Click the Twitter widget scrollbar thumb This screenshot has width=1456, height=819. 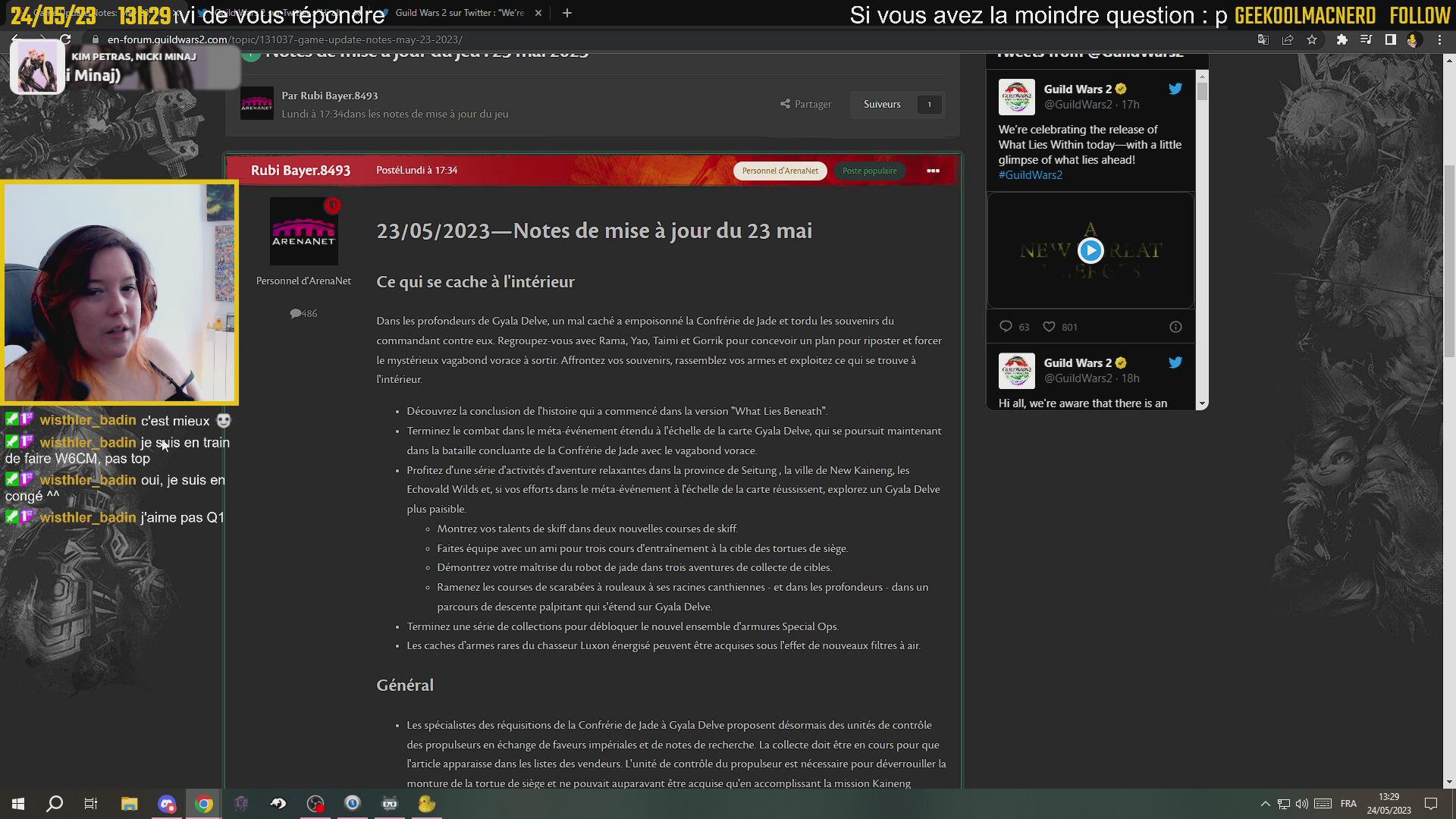click(x=1202, y=91)
